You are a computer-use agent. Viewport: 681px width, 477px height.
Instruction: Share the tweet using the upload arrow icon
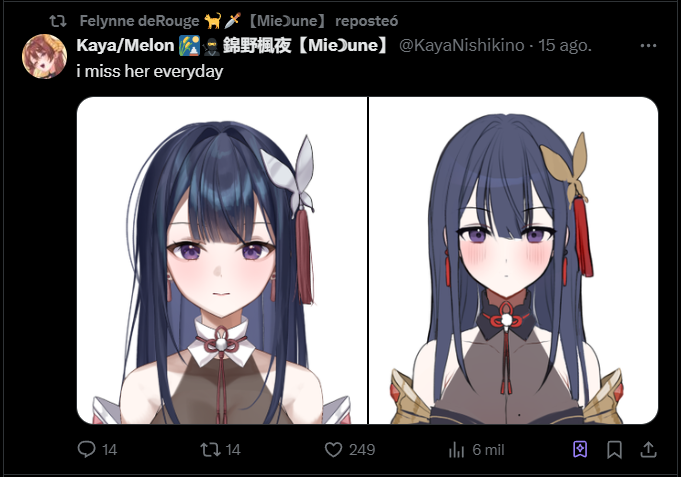[648, 449]
